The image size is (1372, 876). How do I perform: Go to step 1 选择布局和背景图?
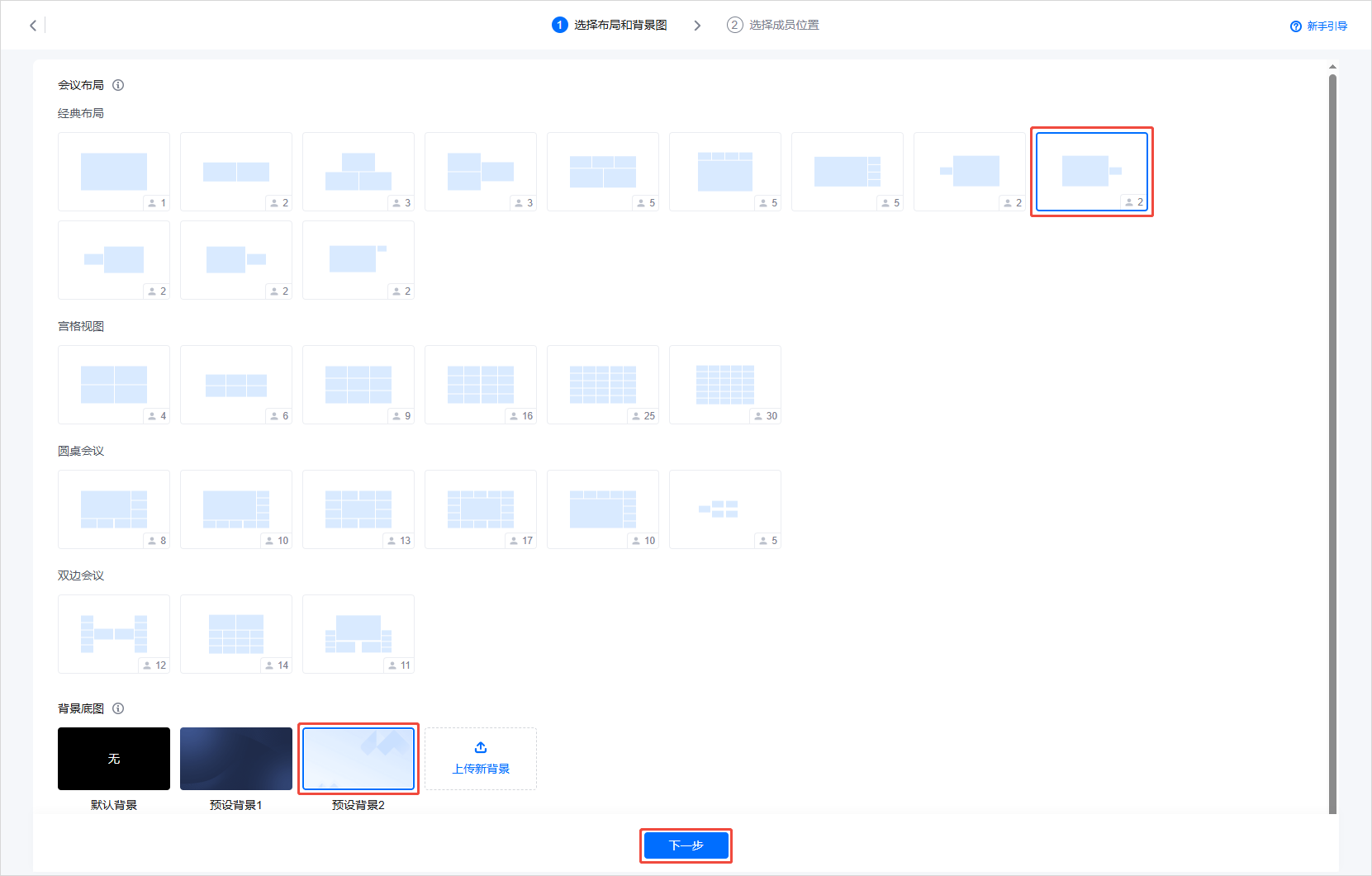point(610,25)
